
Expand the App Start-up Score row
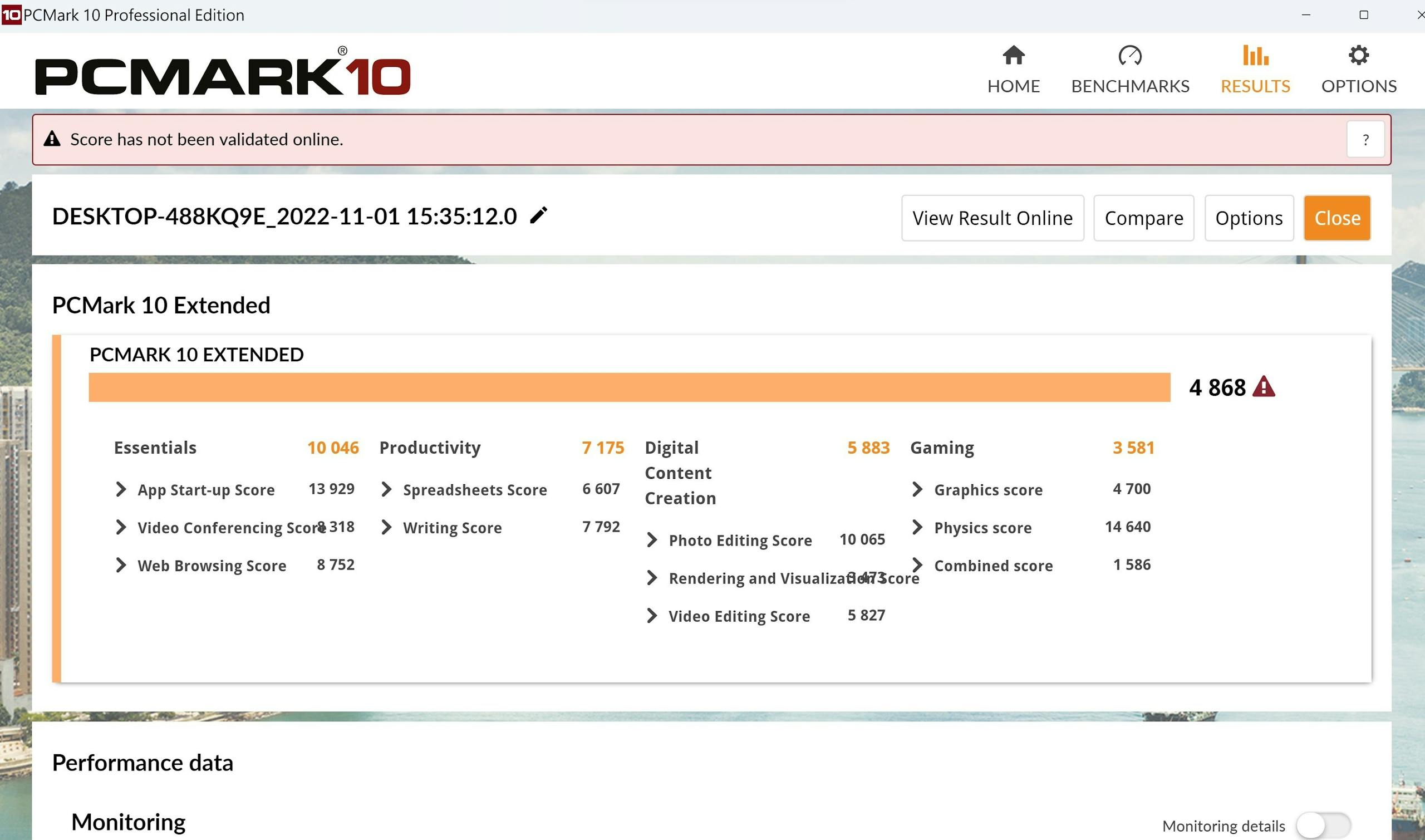(x=121, y=489)
